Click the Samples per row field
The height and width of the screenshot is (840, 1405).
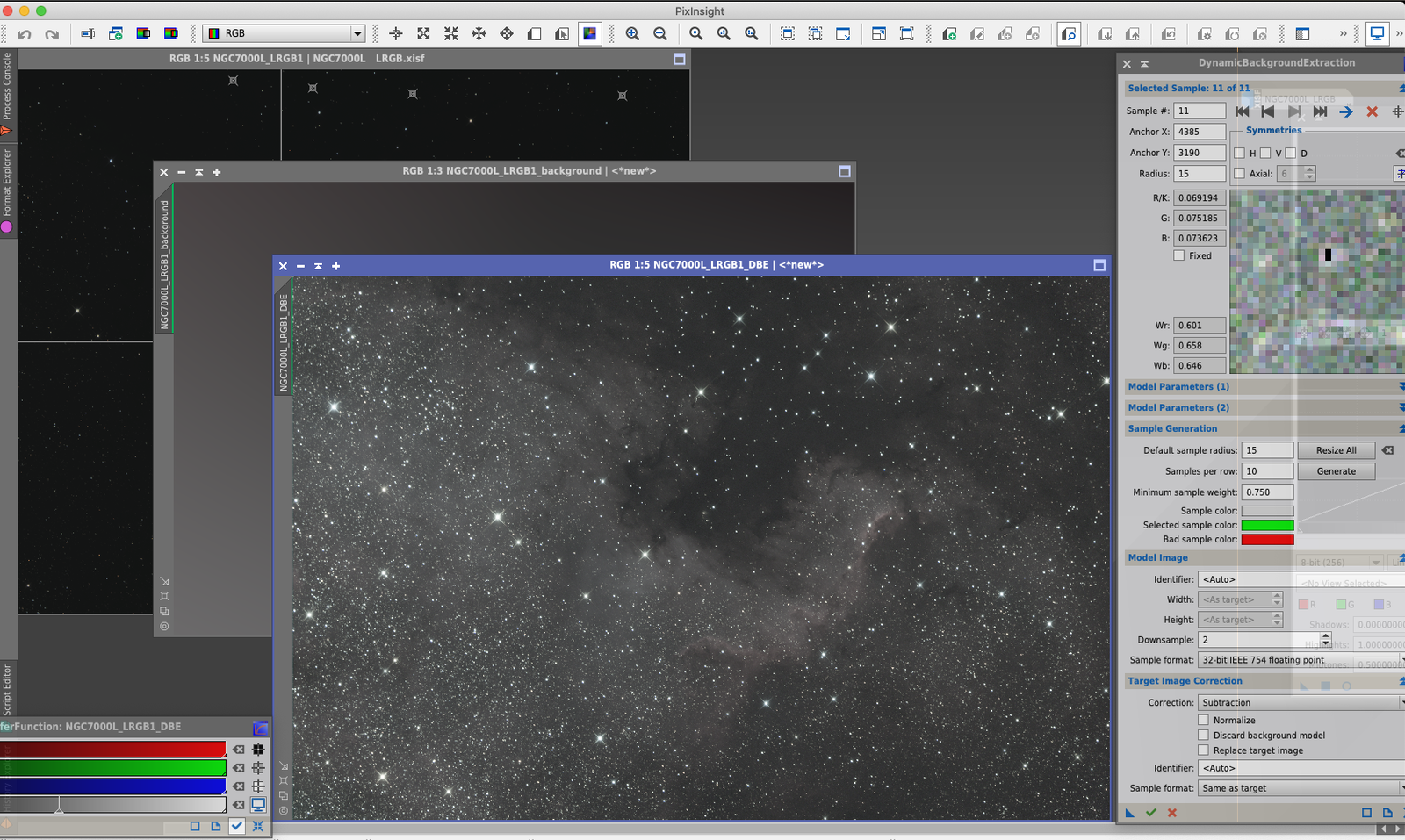tap(1267, 471)
